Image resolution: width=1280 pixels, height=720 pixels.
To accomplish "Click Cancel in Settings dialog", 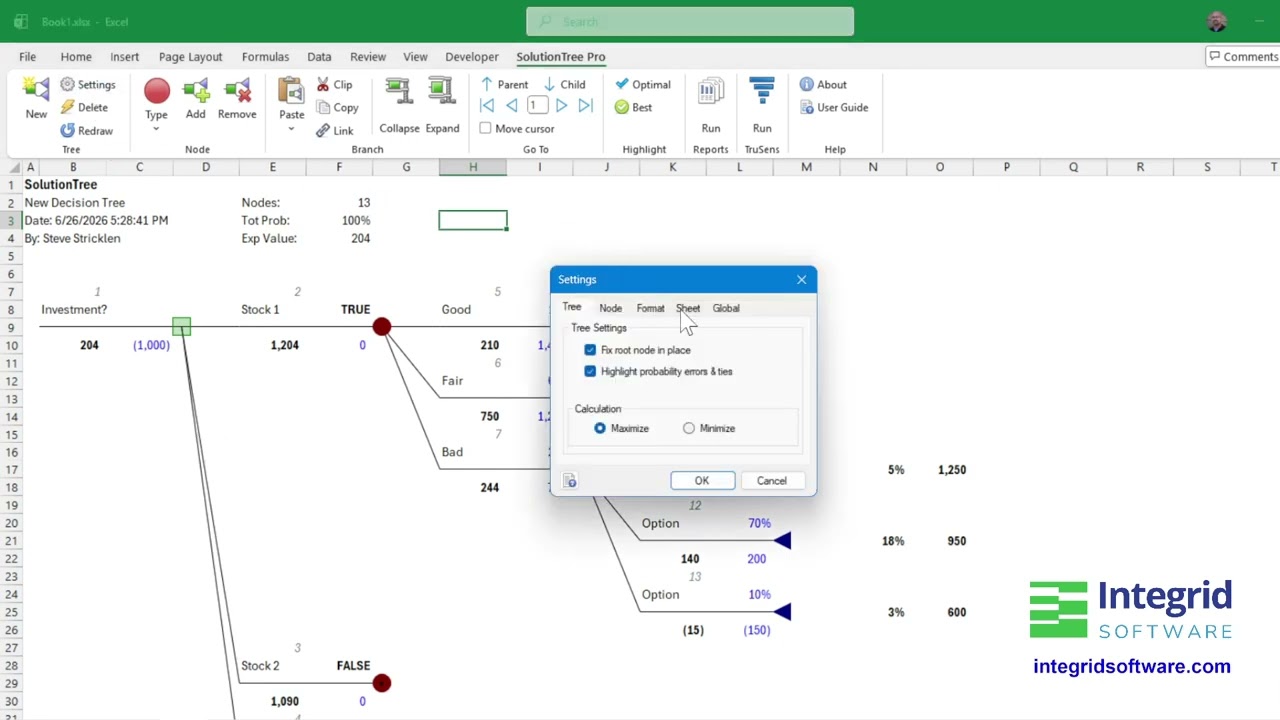I will [x=772, y=481].
